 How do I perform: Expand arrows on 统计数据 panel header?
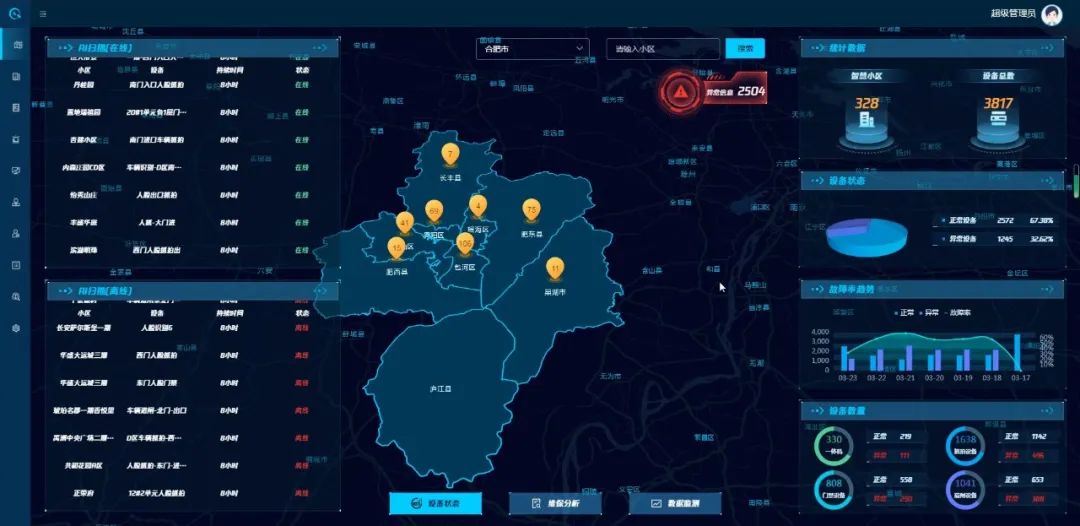tap(1046, 48)
